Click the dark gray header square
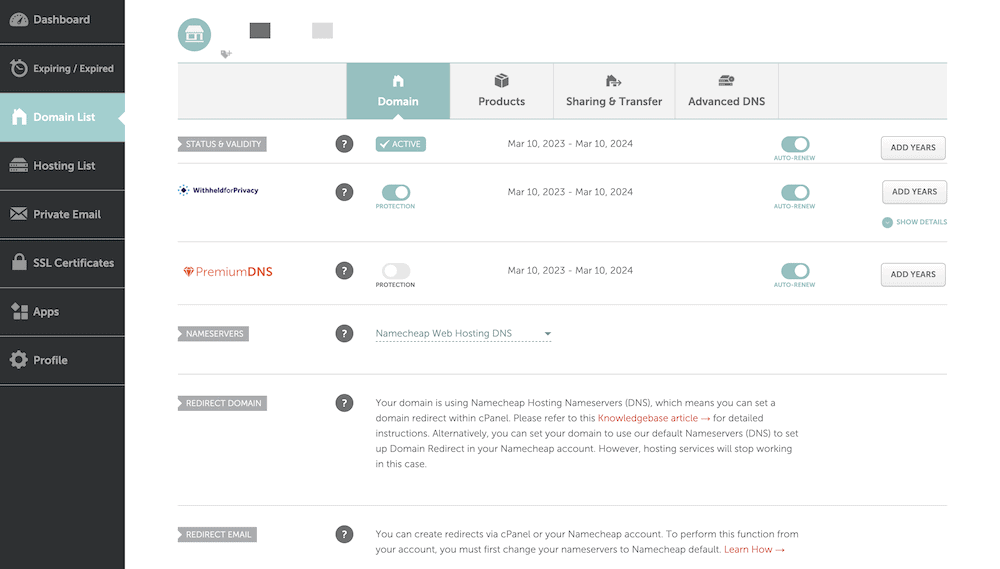This screenshot has width=1000, height=569. coord(260,31)
